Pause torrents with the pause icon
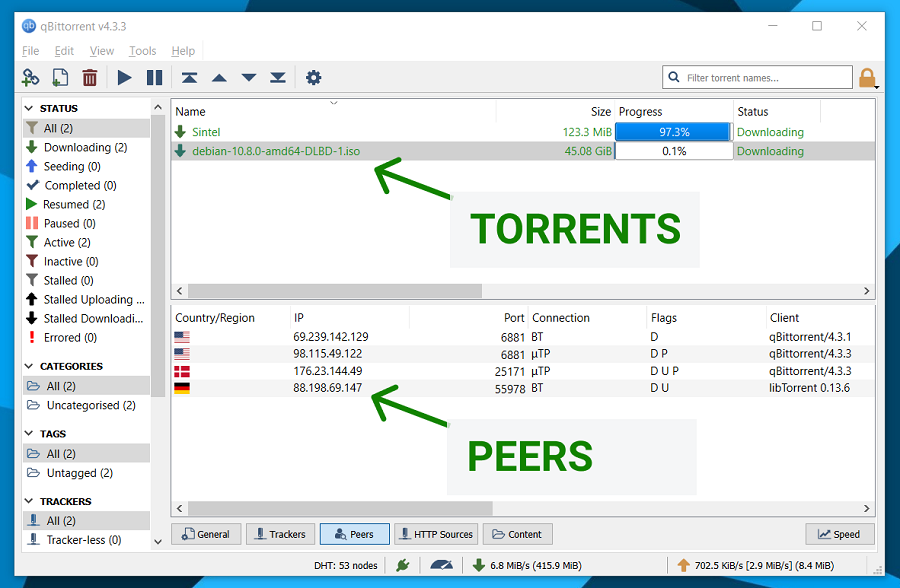The height and width of the screenshot is (588, 900). coord(154,78)
